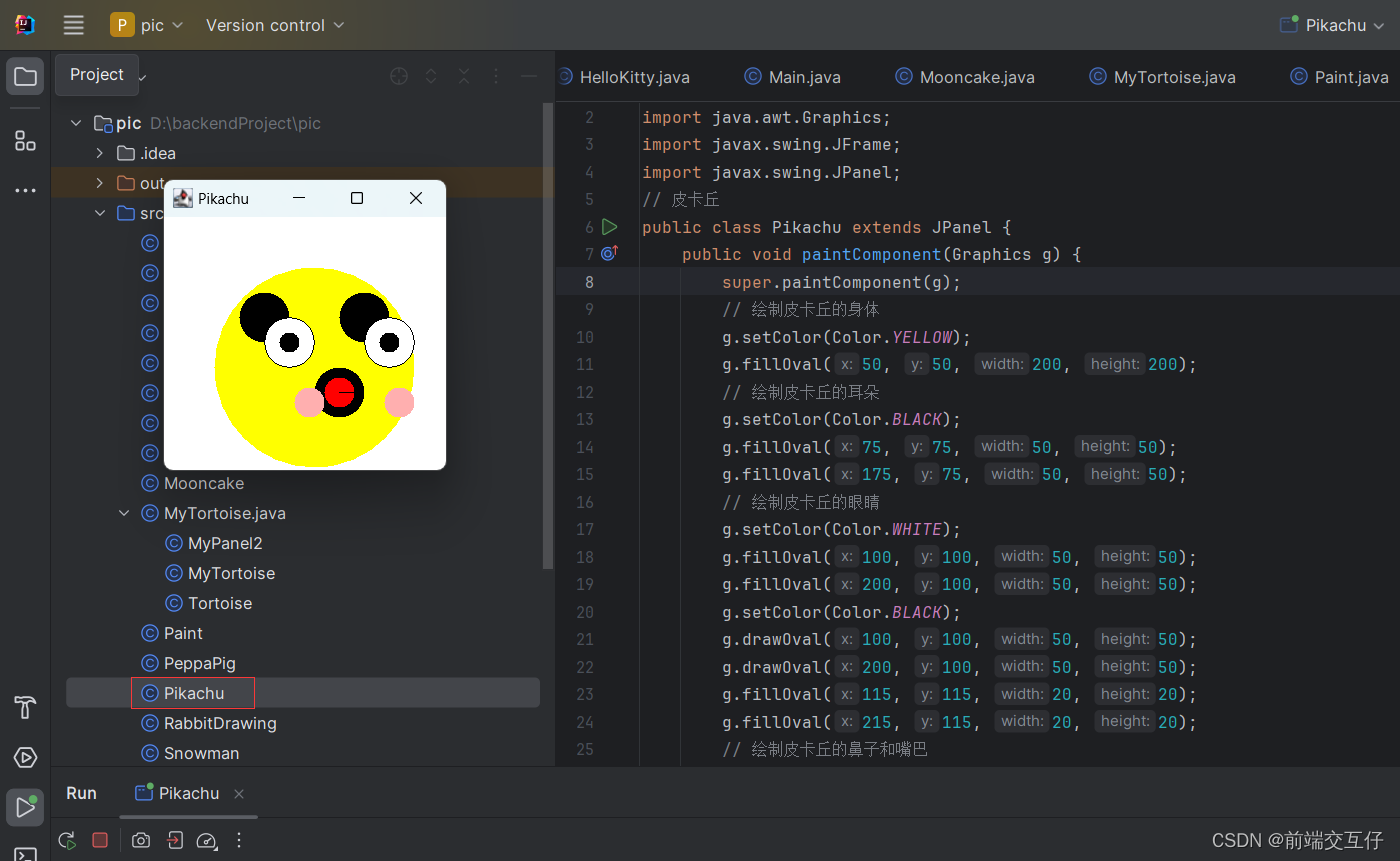This screenshot has height=861, width=1400.
Task: Rerun Pikachu in Run toolbar
Action: (x=68, y=840)
